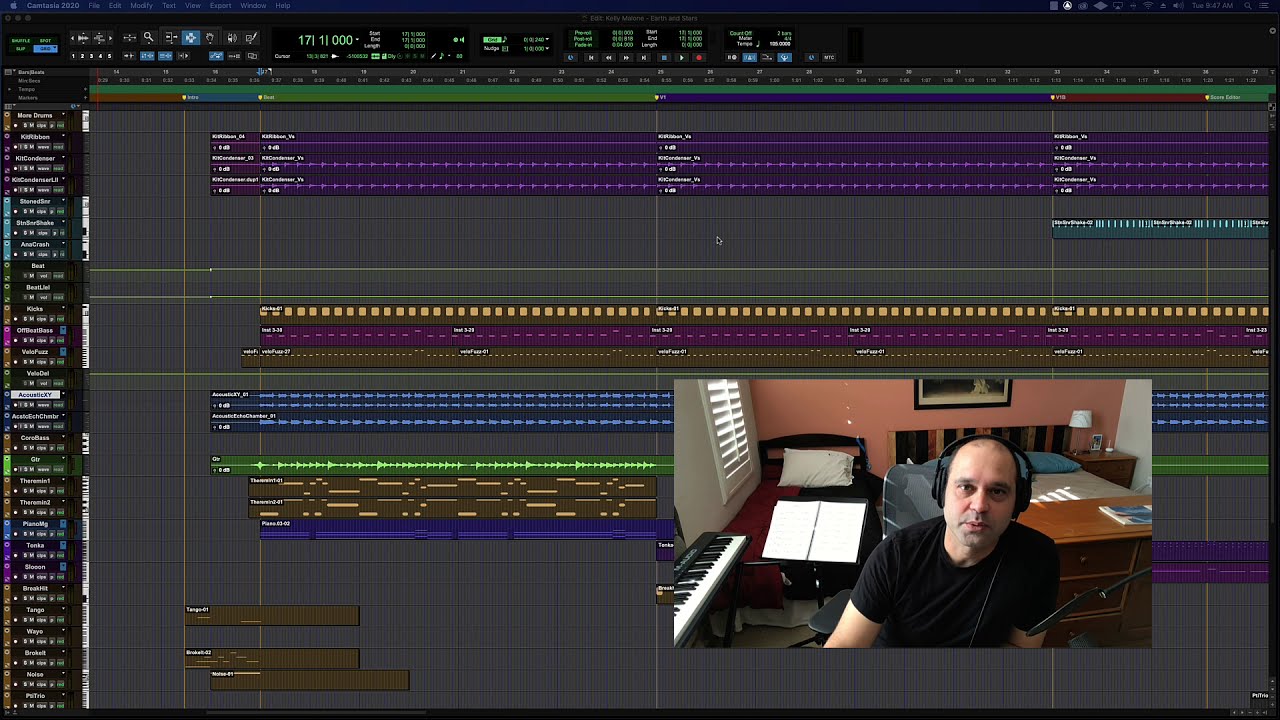
Task: Open the Nudge value dropdown
Action: pos(547,48)
